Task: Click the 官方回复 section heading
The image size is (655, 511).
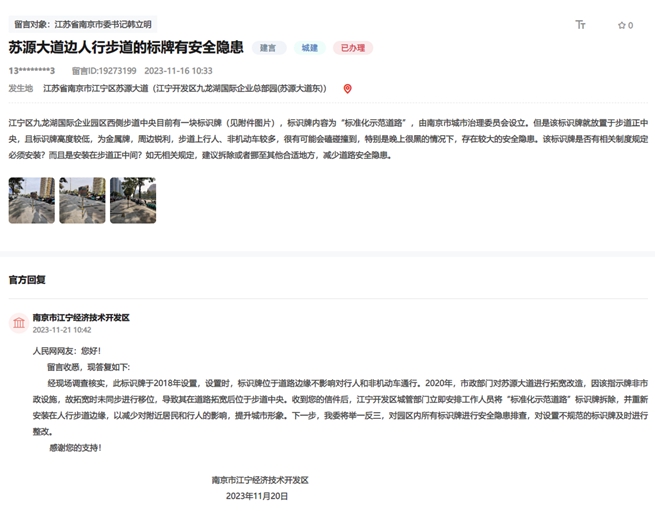Action: coord(27,280)
